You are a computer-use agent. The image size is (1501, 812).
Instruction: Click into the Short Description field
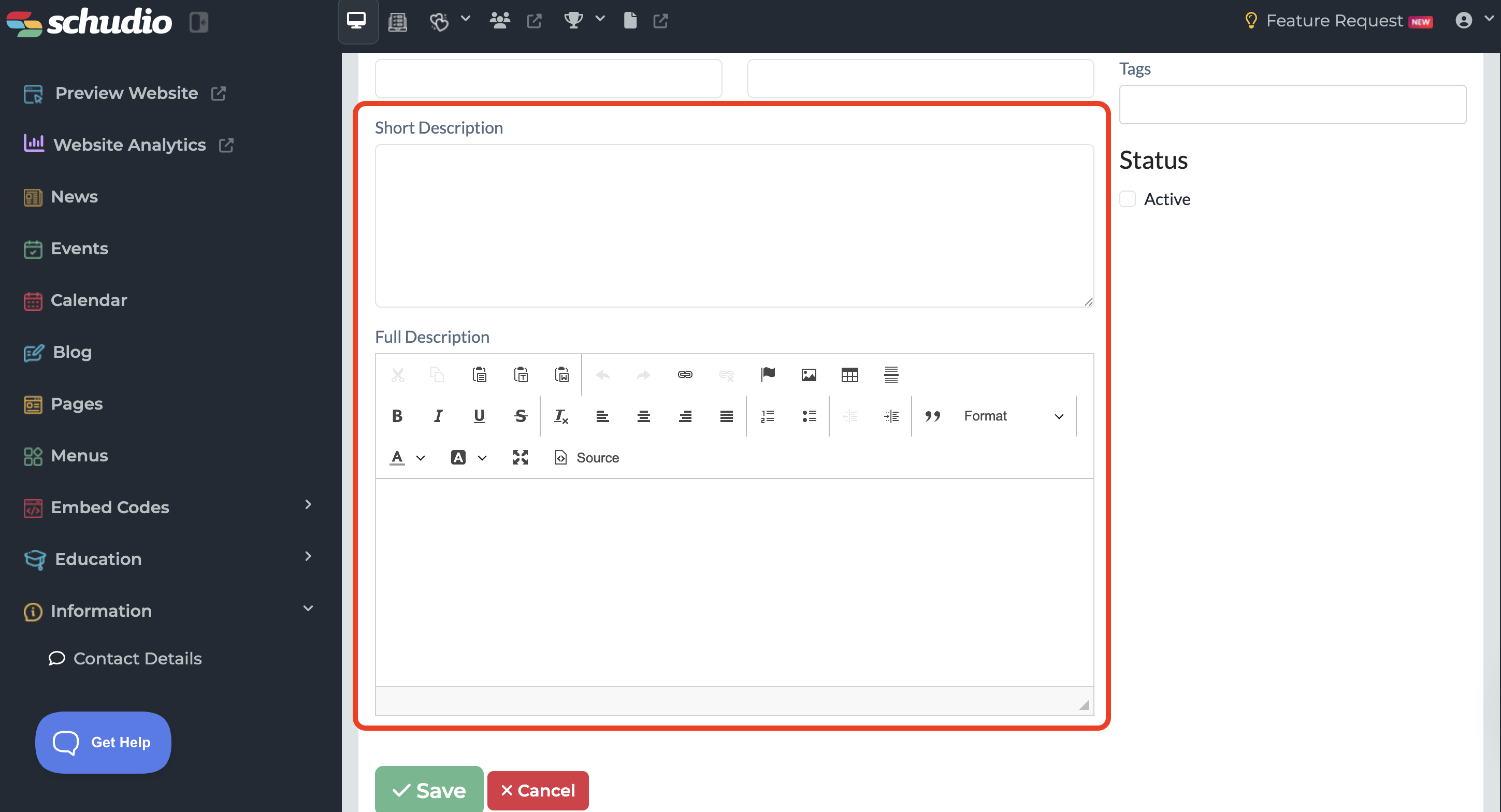[733, 225]
